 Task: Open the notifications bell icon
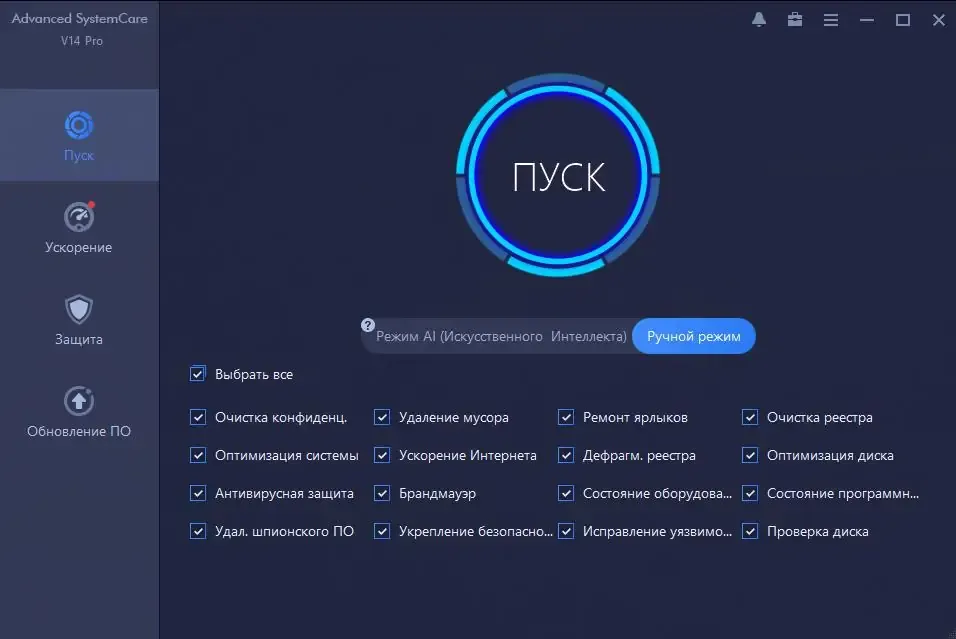(x=758, y=20)
